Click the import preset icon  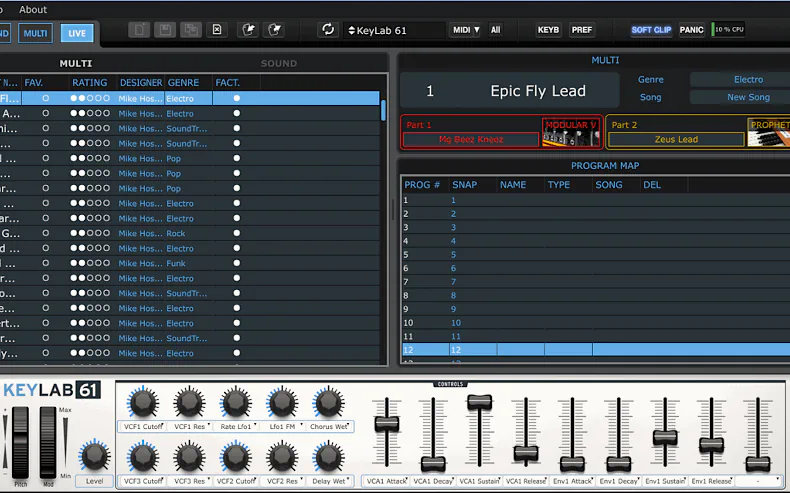pyautogui.click(x=248, y=30)
